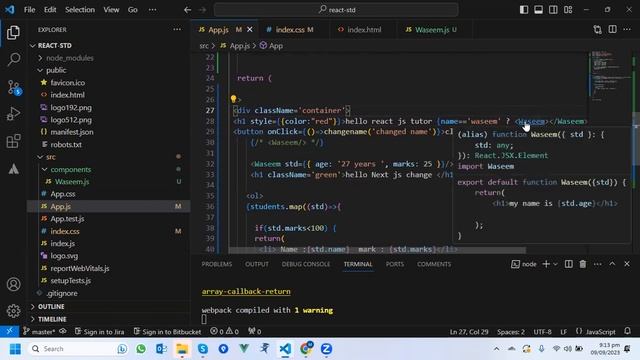Click the code minimap preview

pos(609,76)
